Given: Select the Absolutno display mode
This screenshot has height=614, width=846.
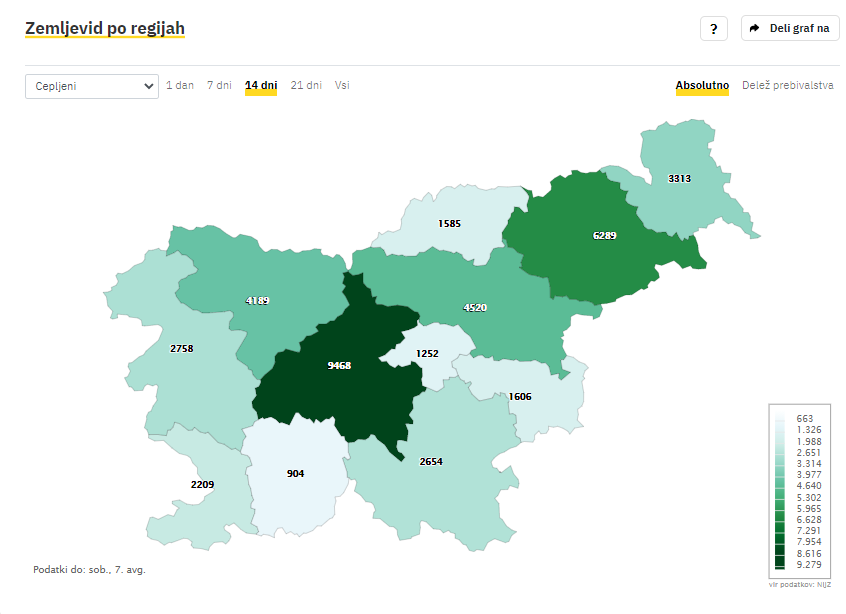Looking at the screenshot, I should point(702,86).
